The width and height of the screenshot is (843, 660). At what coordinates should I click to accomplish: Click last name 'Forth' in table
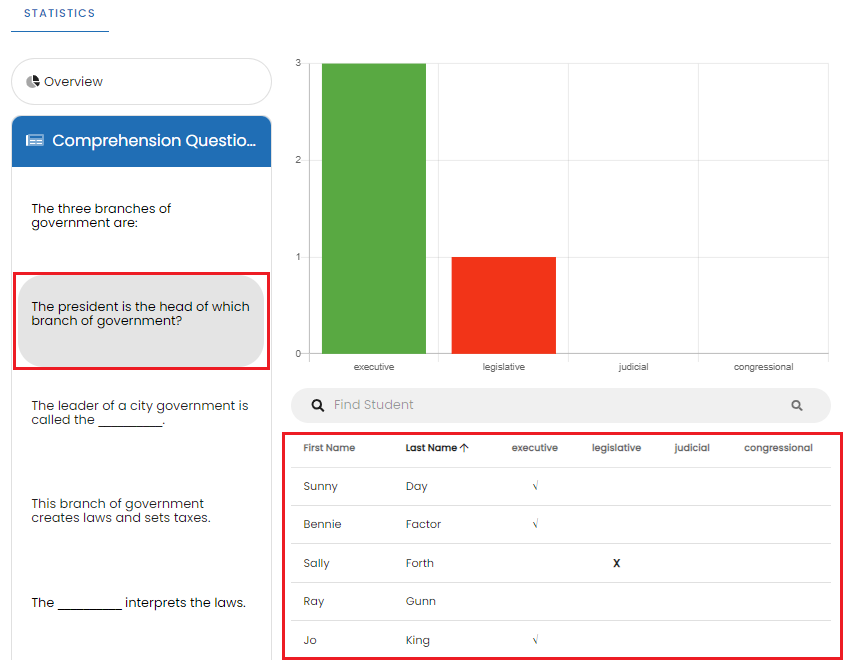click(419, 563)
